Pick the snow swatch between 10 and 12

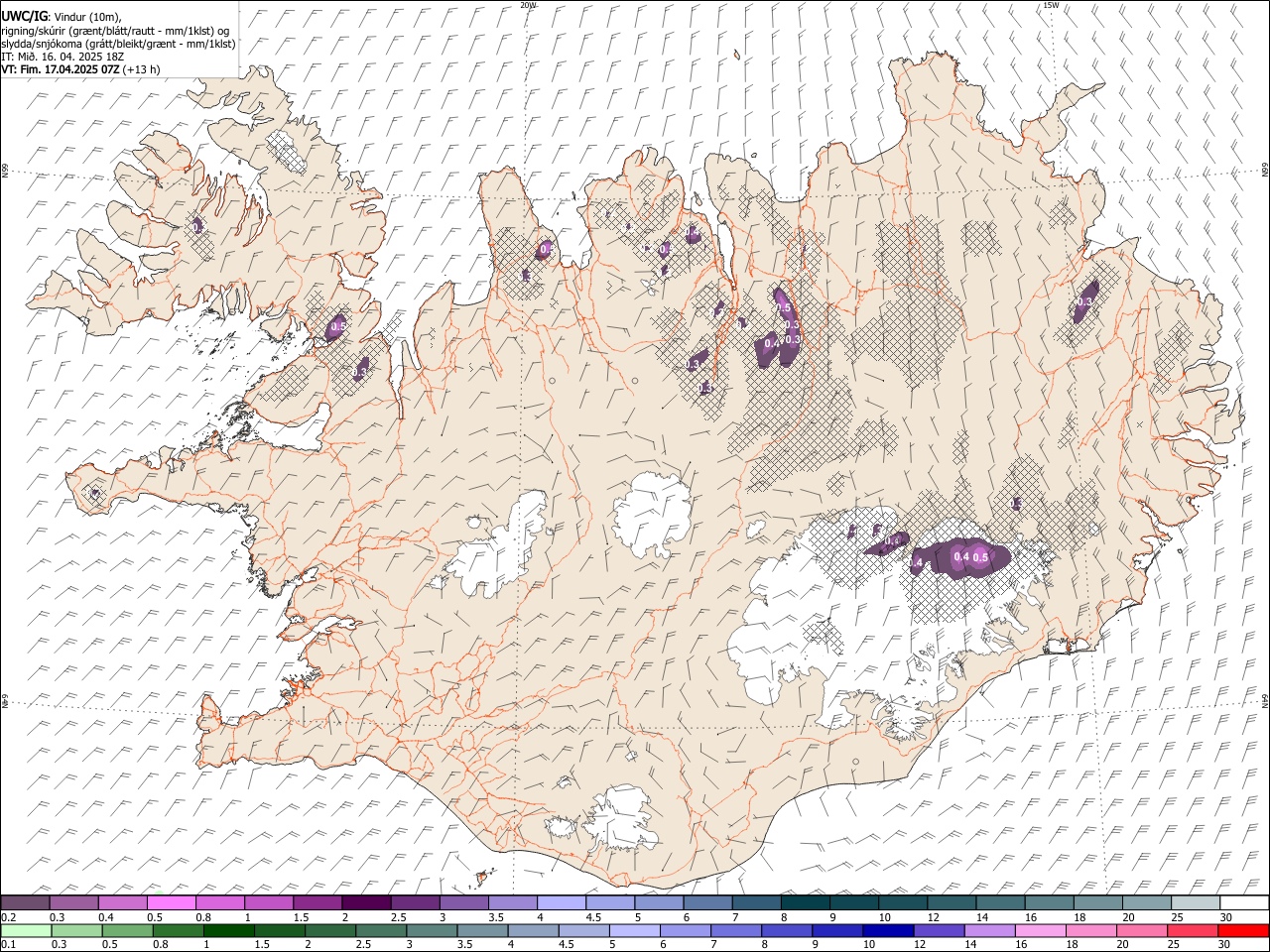point(903,903)
